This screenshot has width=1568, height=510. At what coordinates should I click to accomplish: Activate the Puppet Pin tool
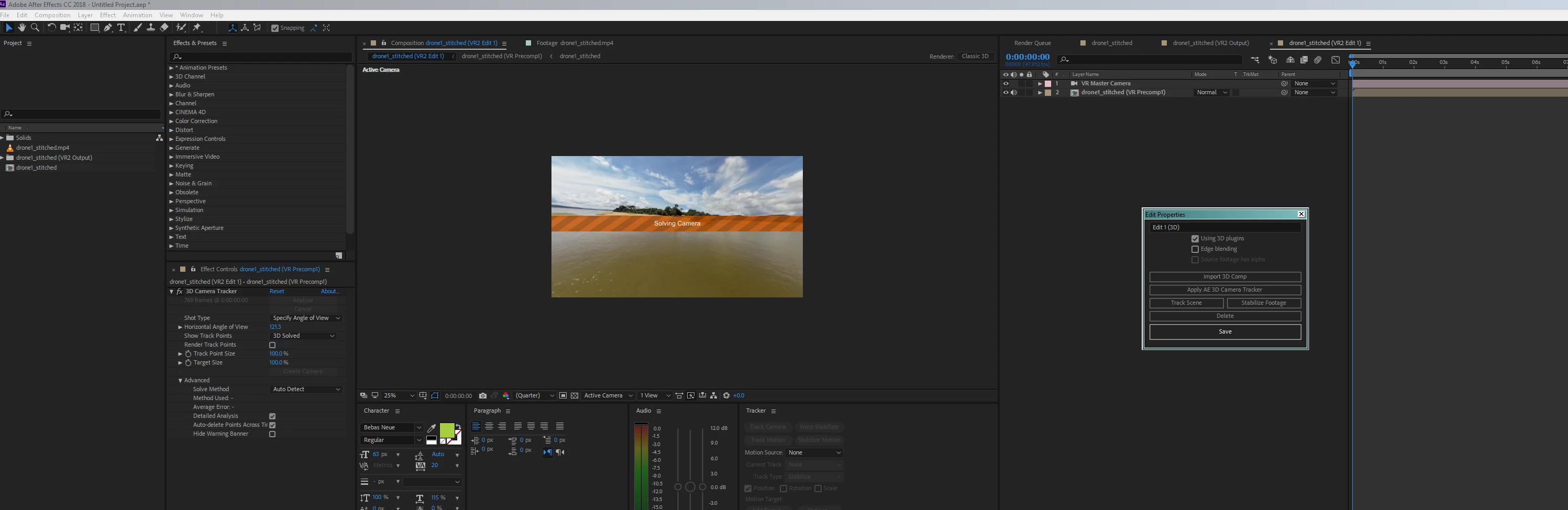(x=196, y=27)
